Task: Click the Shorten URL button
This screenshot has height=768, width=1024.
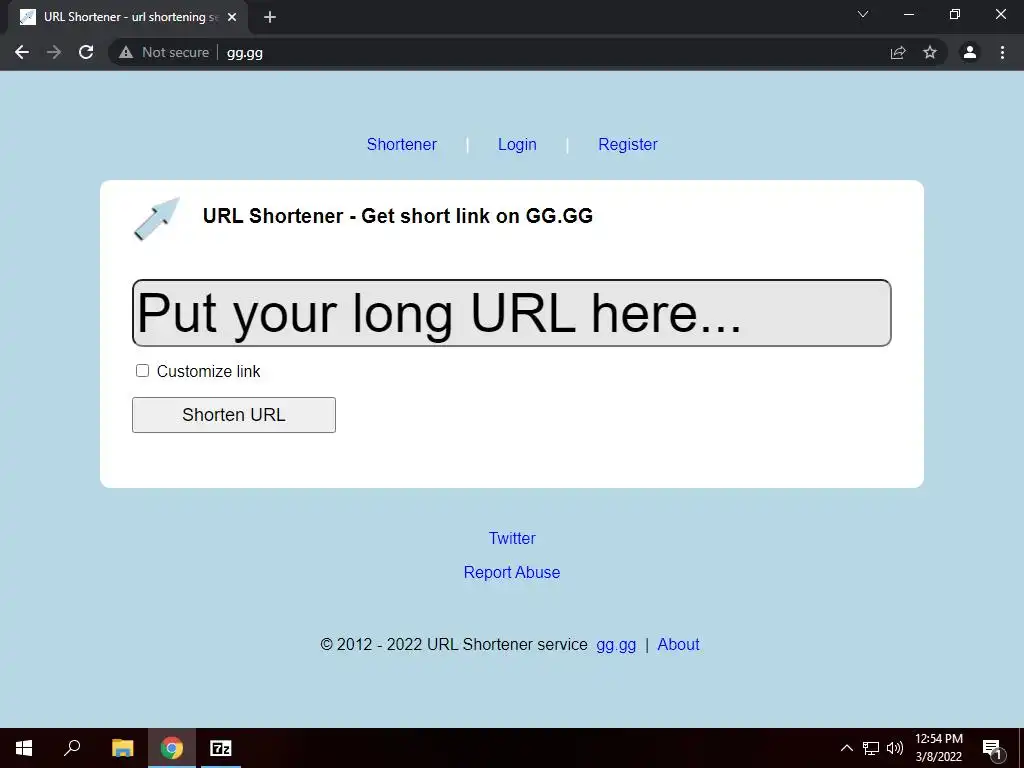Action: point(234,415)
